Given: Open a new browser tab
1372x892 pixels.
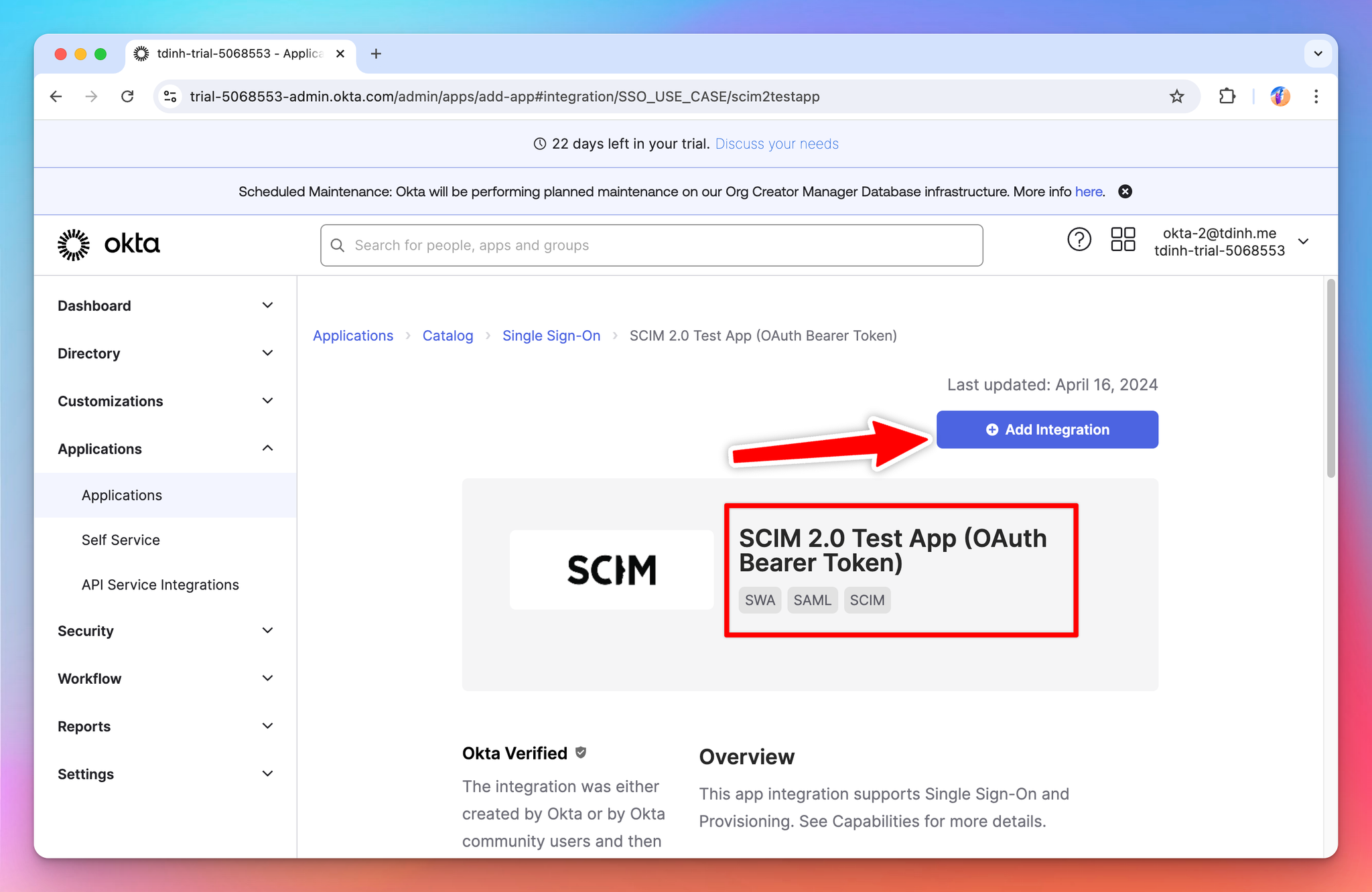Looking at the screenshot, I should click(376, 54).
